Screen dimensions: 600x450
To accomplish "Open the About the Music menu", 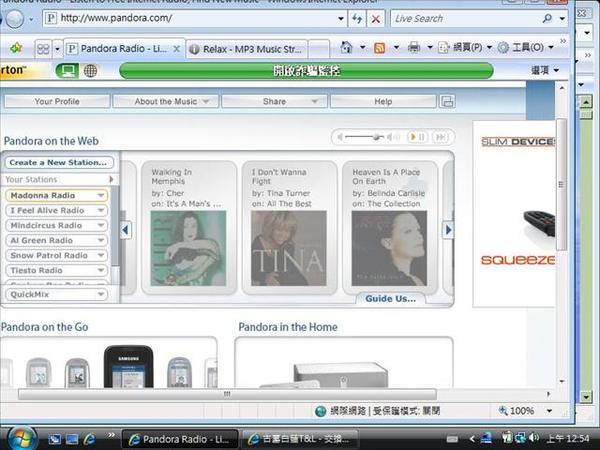I will 166,101.
